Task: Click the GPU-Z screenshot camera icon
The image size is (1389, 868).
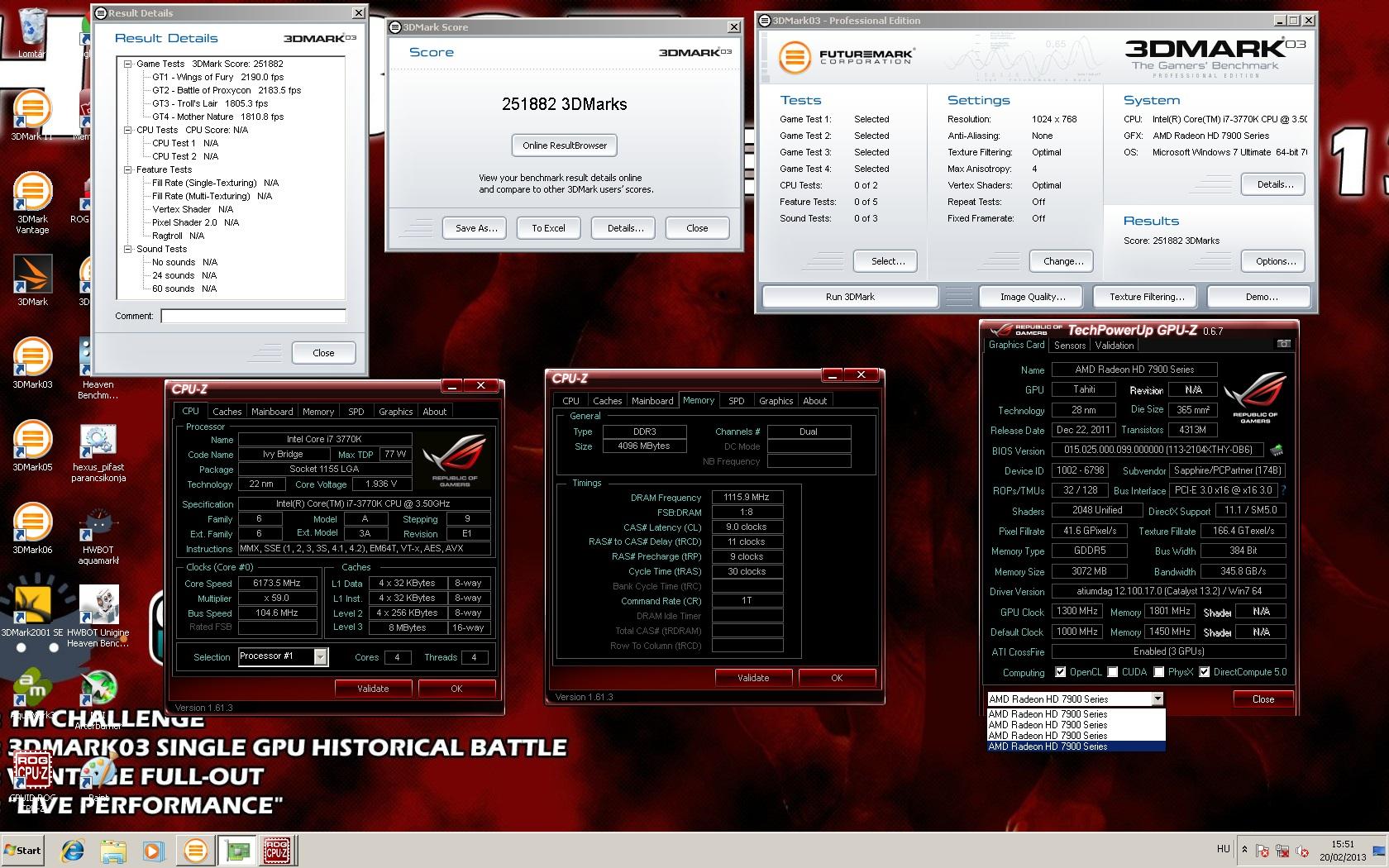Action: 1283,344
